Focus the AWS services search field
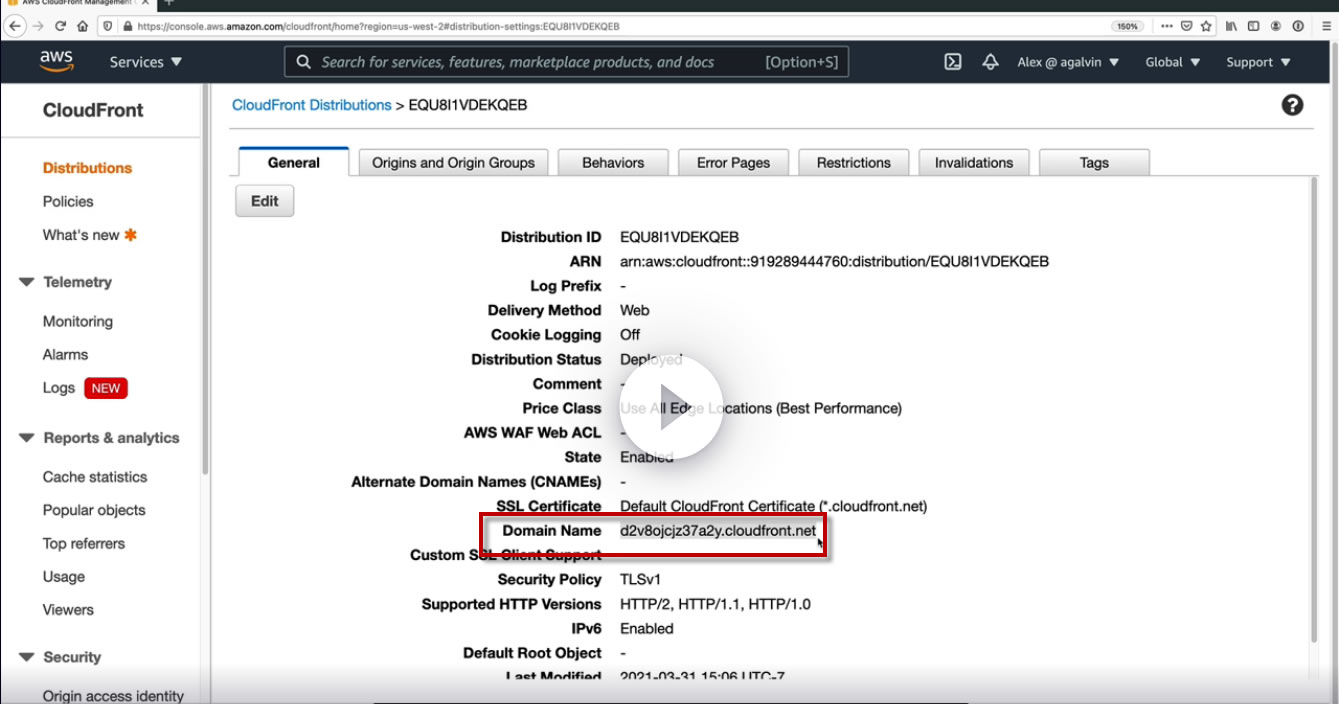This screenshot has width=1339, height=704. pos(567,62)
